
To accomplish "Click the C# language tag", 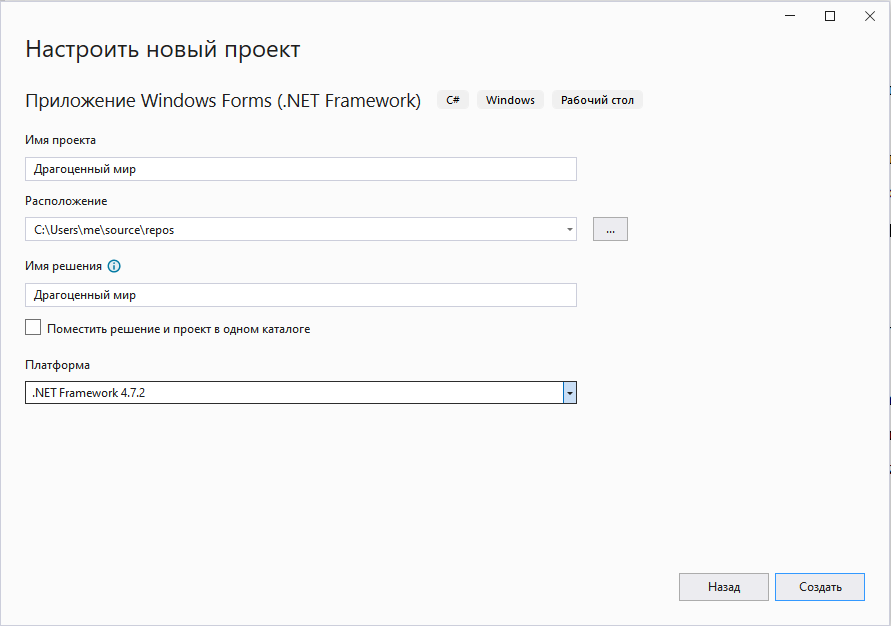I will coord(453,100).
